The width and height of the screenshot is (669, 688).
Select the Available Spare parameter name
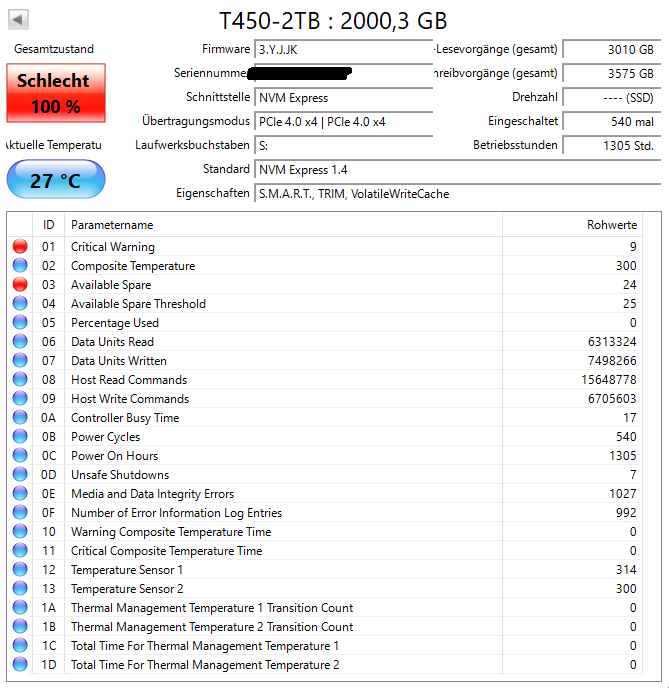111,285
